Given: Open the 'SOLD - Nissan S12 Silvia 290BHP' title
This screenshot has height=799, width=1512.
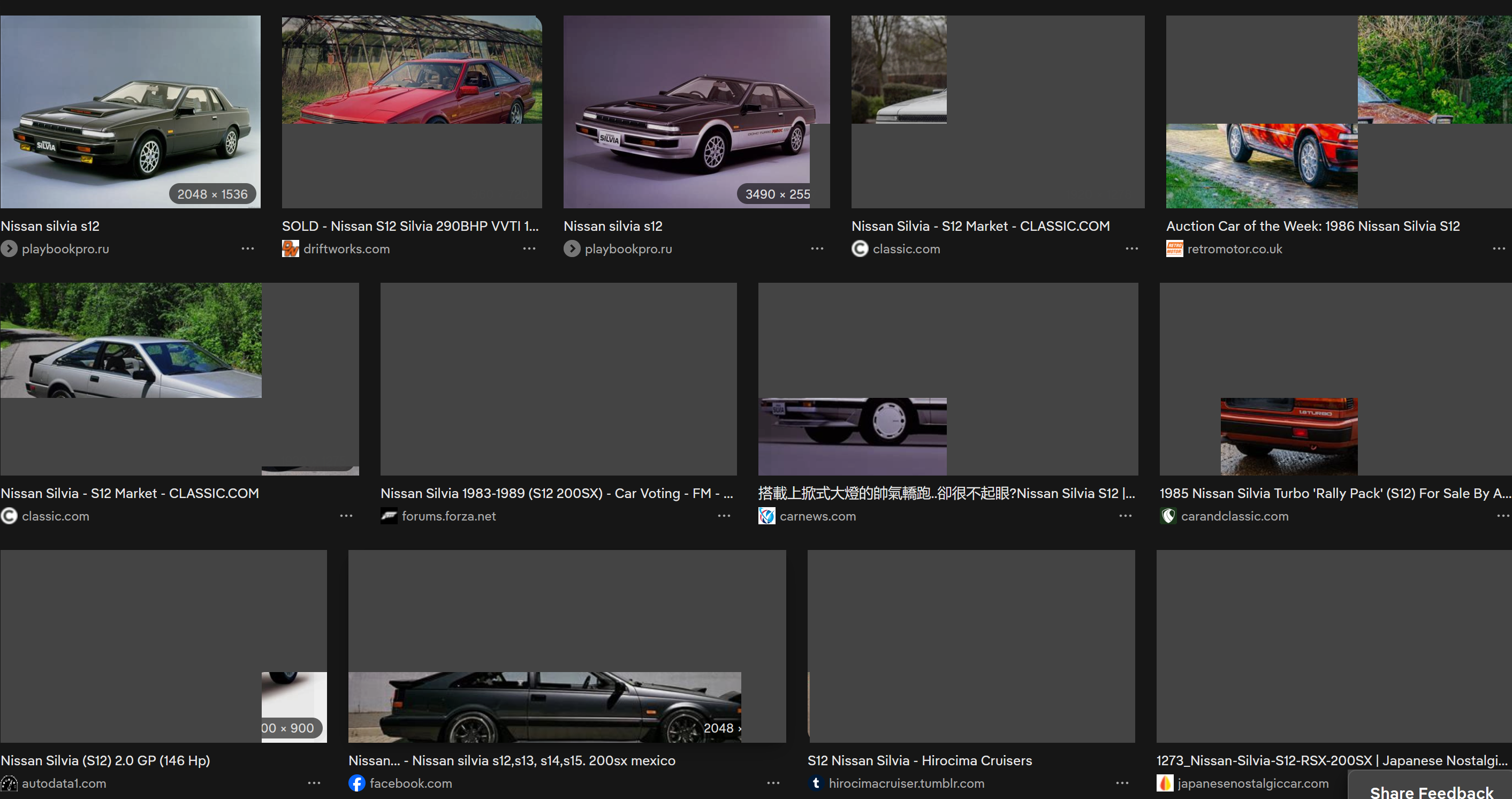Looking at the screenshot, I should tap(411, 226).
